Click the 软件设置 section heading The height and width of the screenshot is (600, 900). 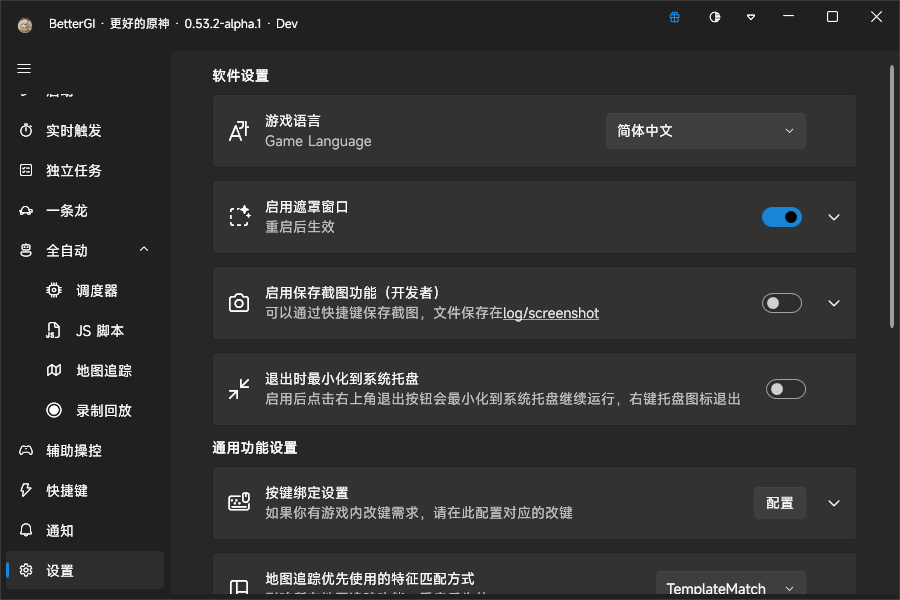coord(240,76)
